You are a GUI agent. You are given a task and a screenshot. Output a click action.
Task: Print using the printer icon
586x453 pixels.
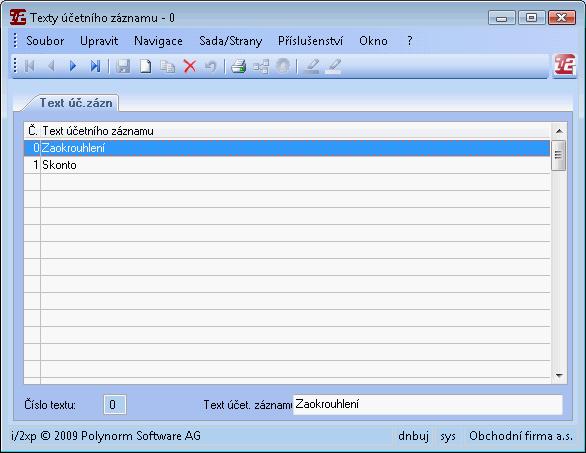tap(238, 66)
